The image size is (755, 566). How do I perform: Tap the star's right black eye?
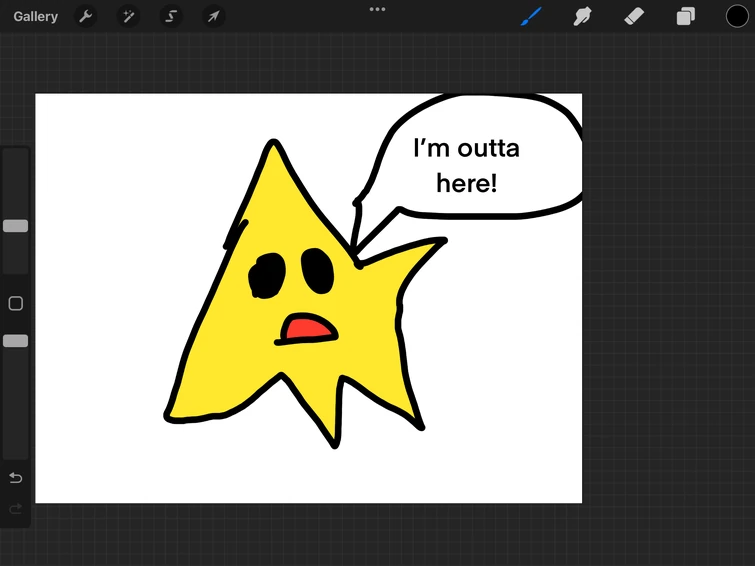tap(318, 270)
